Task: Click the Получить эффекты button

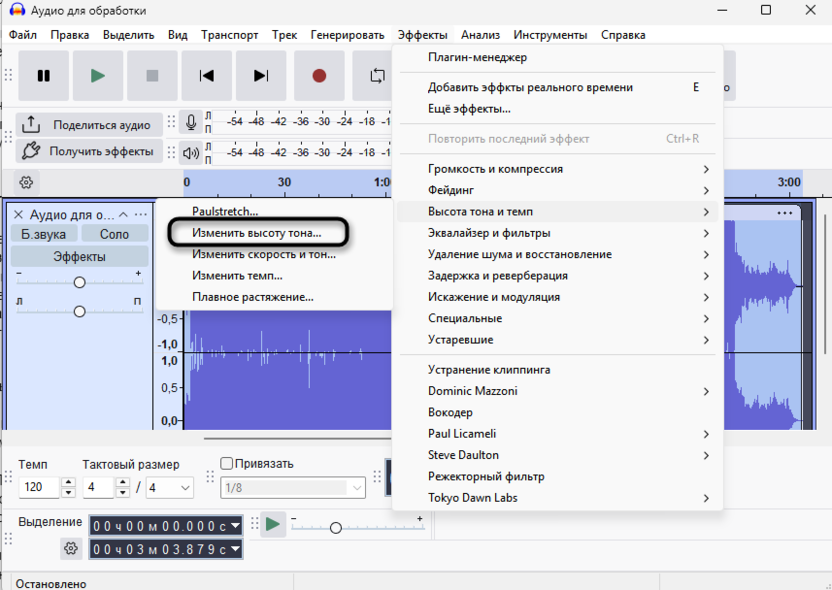Action: (x=90, y=152)
